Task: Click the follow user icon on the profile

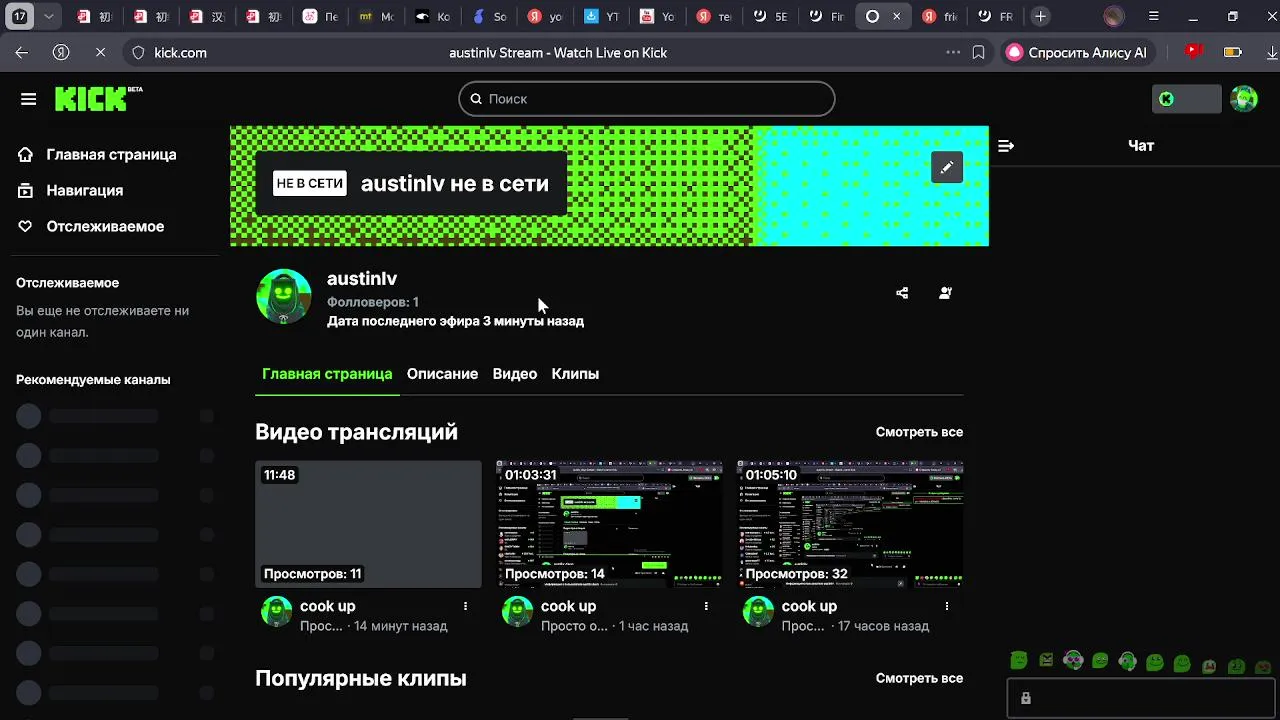Action: coord(945,293)
